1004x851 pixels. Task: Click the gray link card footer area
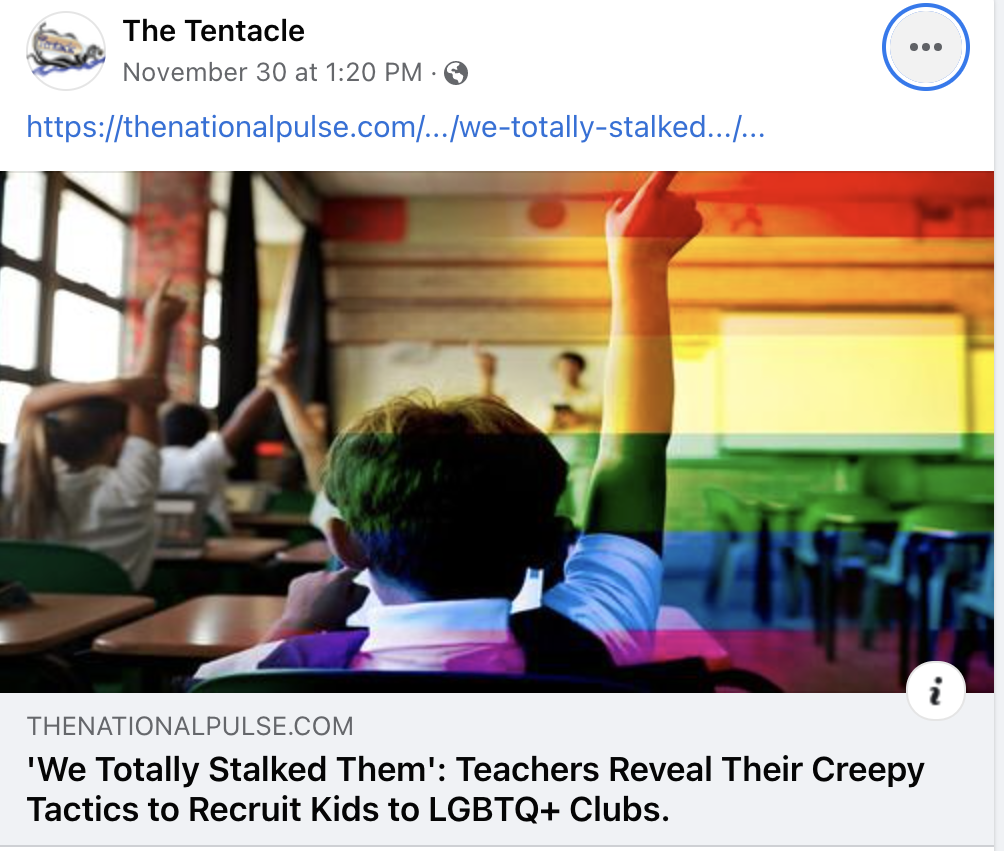pyautogui.click(x=497, y=768)
